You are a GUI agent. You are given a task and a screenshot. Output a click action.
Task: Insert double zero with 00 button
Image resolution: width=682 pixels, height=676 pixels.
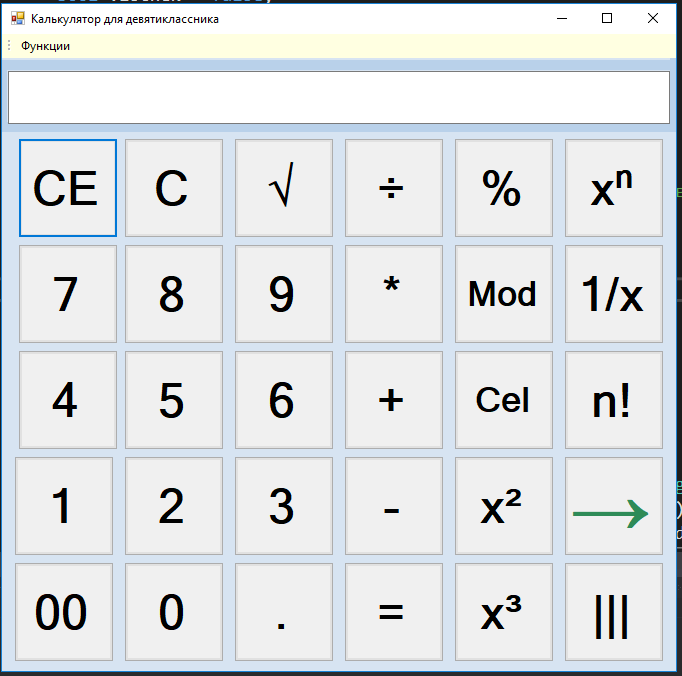pos(64,612)
